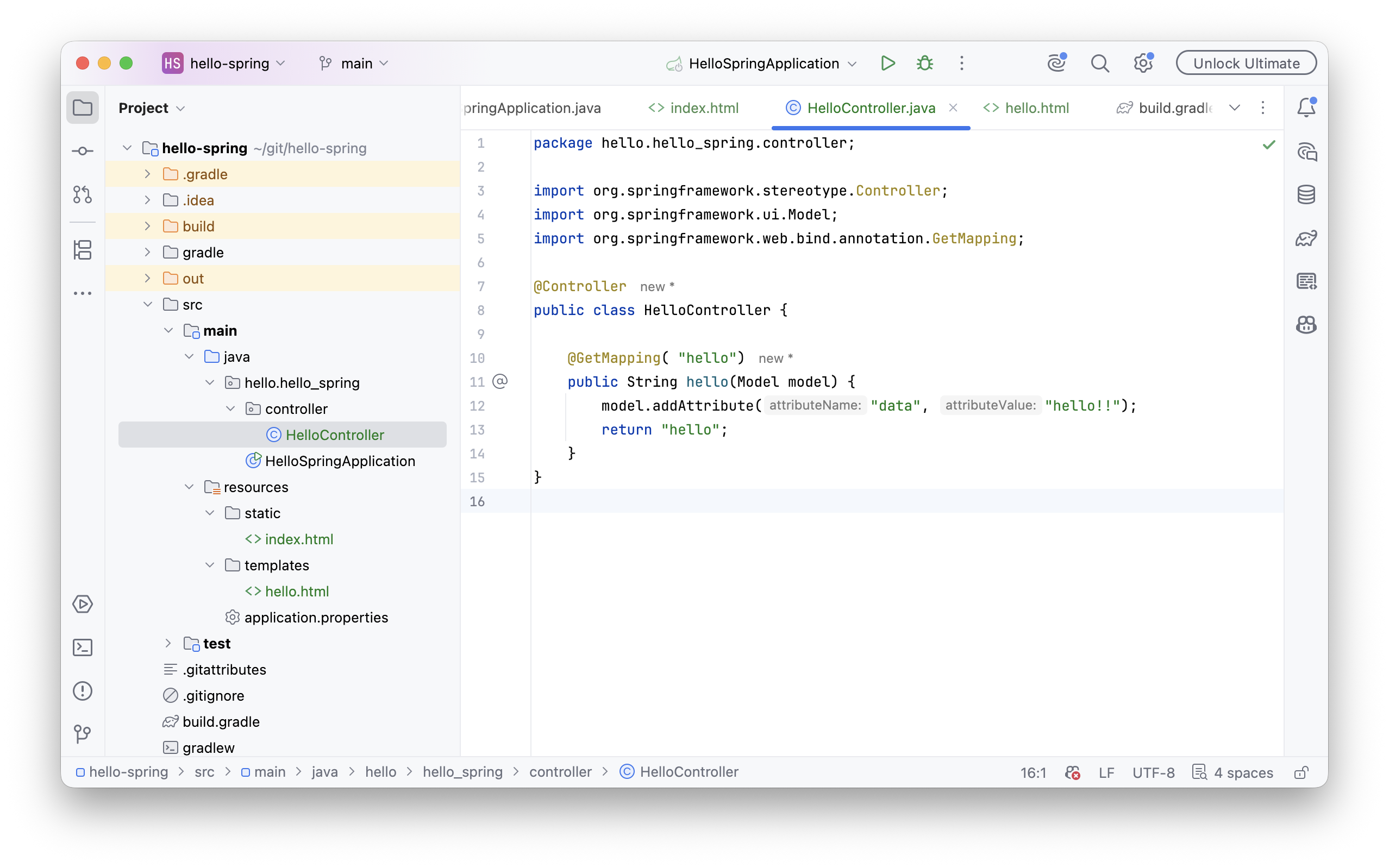The width and height of the screenshot is (1389, 868).
Task: Open Search Everywhere magnifier
Action: [1099, 63]
